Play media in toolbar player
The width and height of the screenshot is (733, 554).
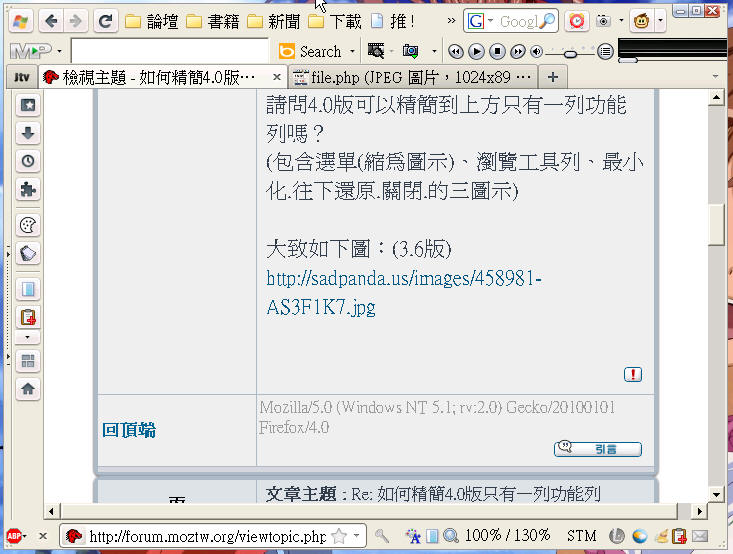coord(476,51)
